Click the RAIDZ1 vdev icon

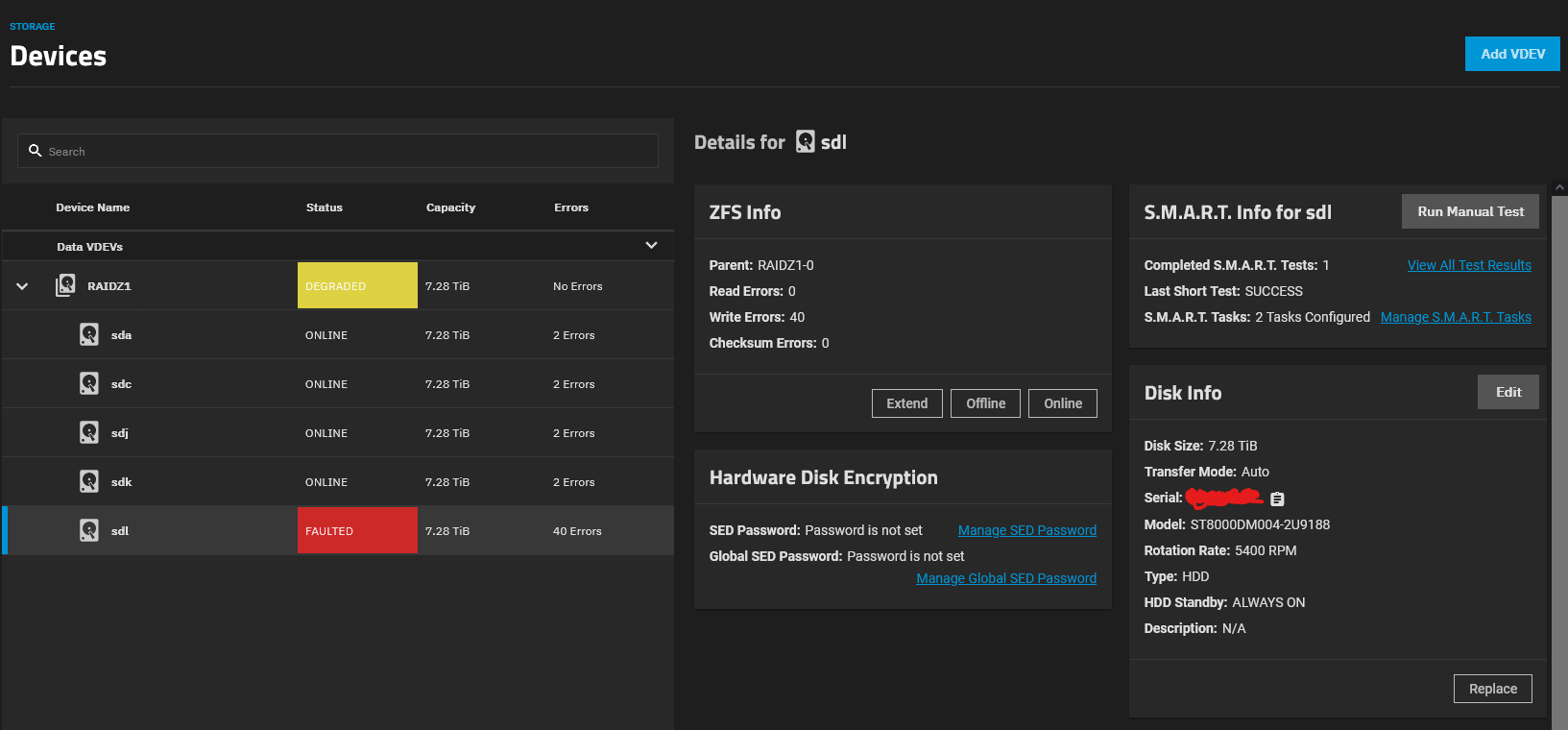tap(65, 285)
